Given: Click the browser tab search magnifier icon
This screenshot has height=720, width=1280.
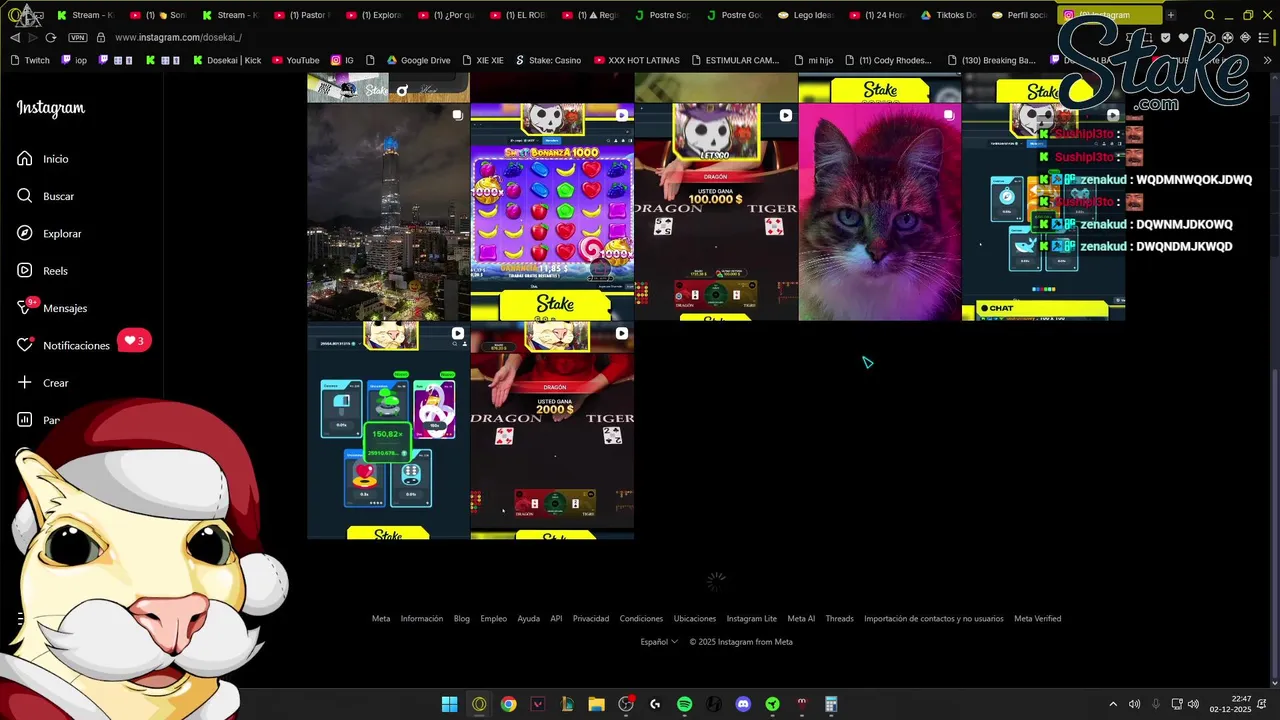Looking at the screenshot, I should 1209,15.
